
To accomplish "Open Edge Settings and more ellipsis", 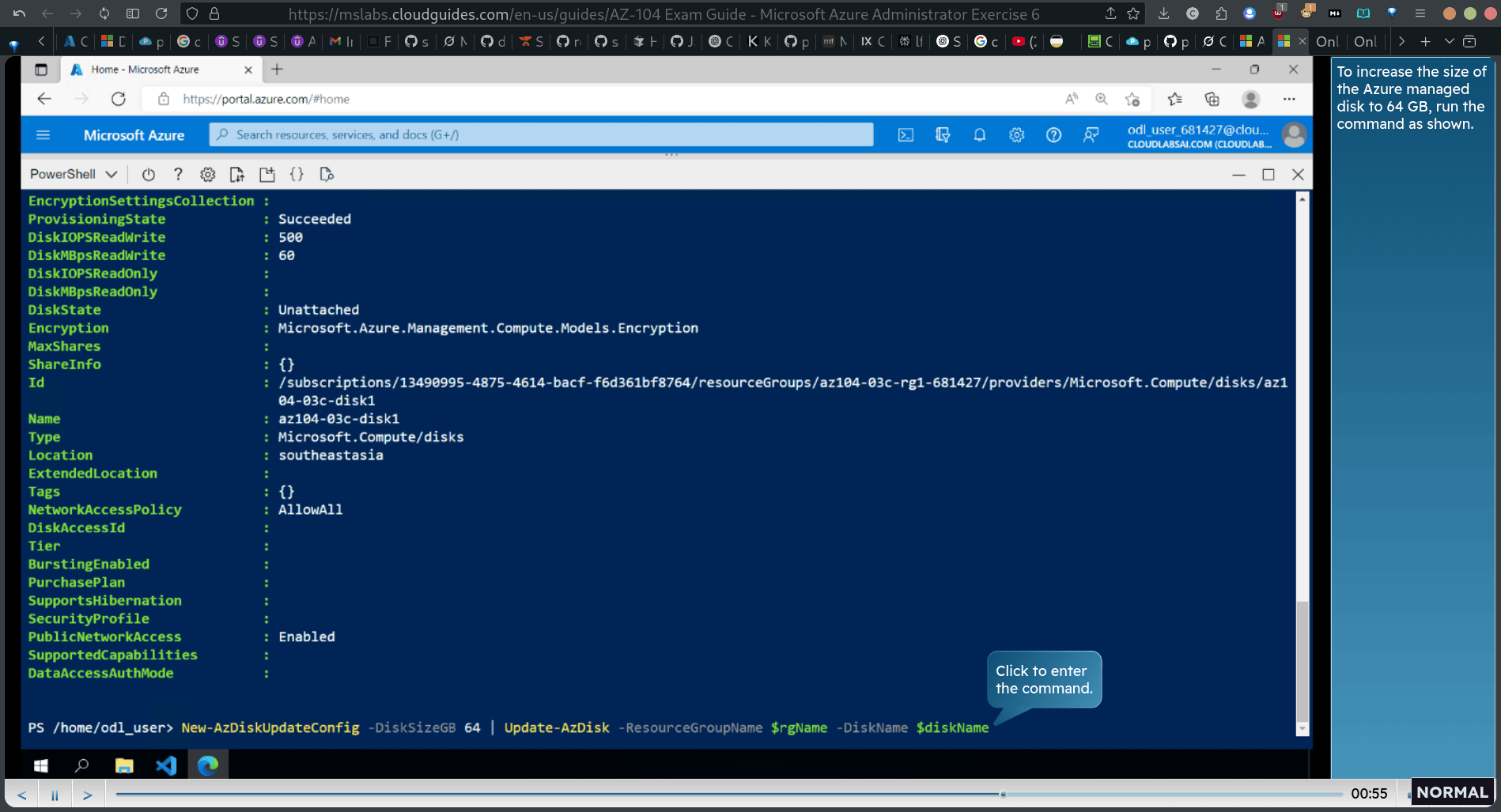I will pos(1289,99).
